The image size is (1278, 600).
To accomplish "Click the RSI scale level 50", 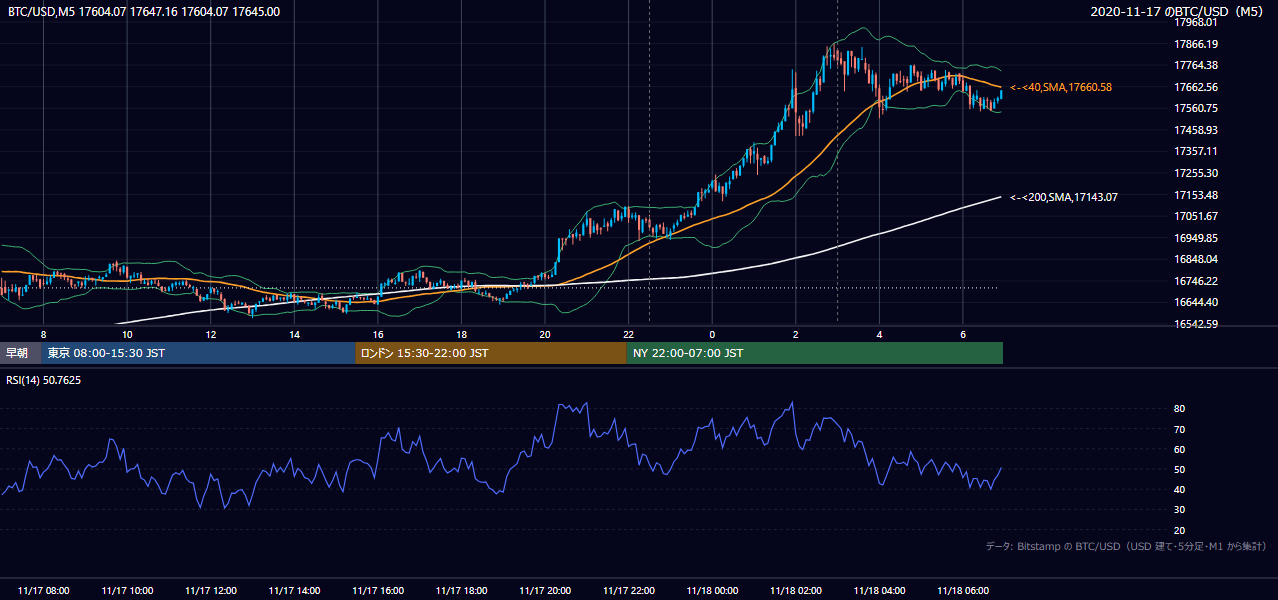I will [1179, 469].
